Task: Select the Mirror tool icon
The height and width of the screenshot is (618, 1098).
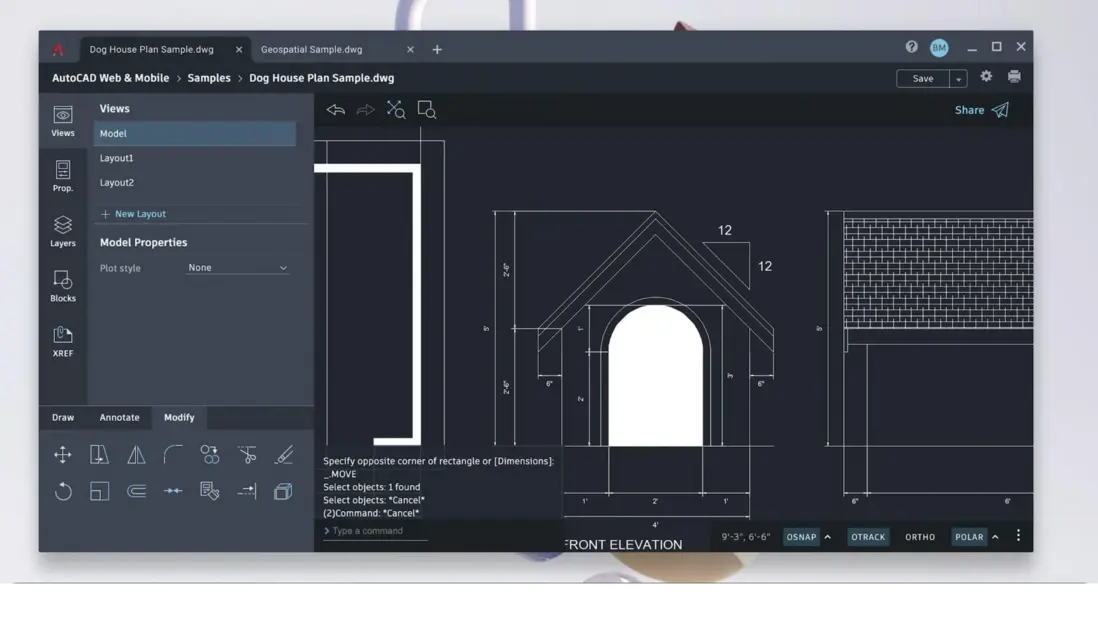Action: pos(136,455)
